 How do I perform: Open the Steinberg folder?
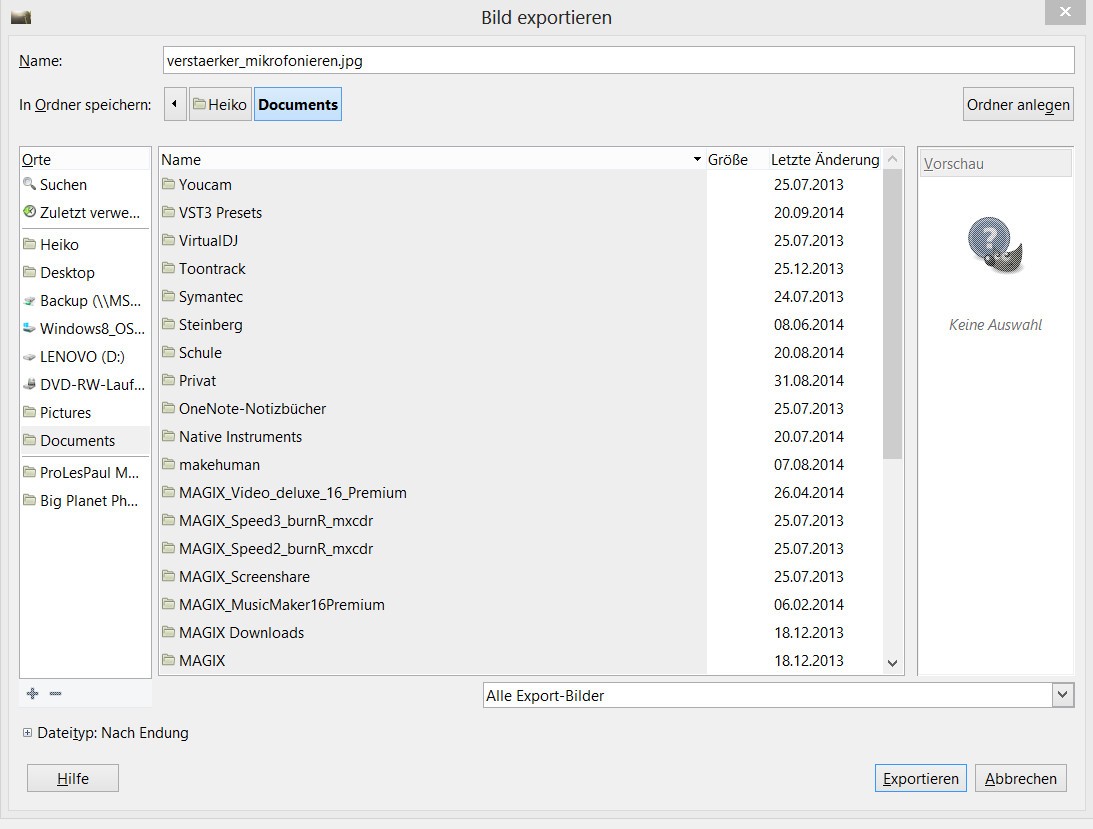(x=210, y=324)
